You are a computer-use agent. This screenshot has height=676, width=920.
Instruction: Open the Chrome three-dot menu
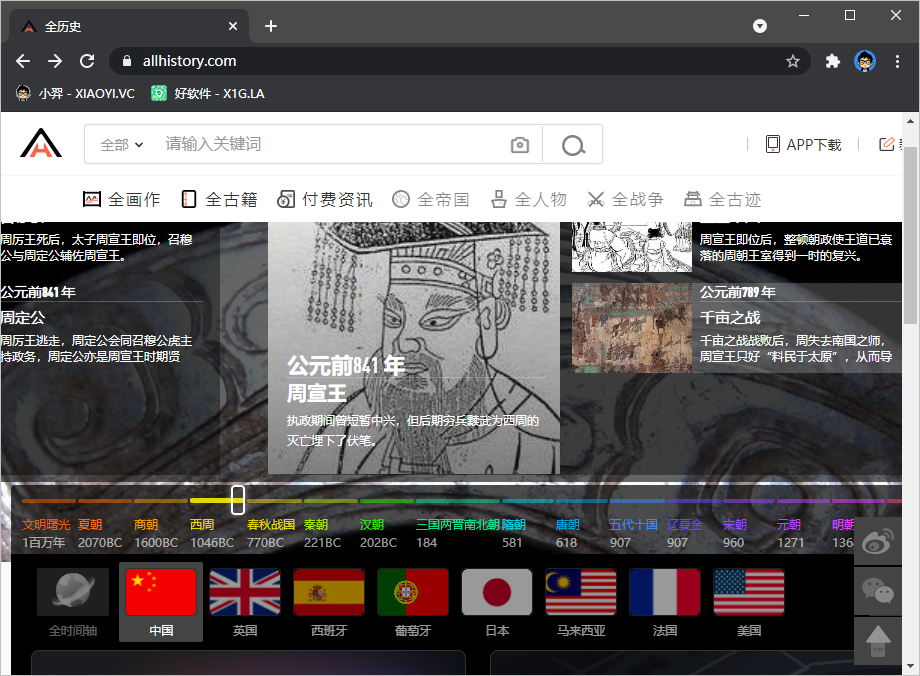[897, 61]
